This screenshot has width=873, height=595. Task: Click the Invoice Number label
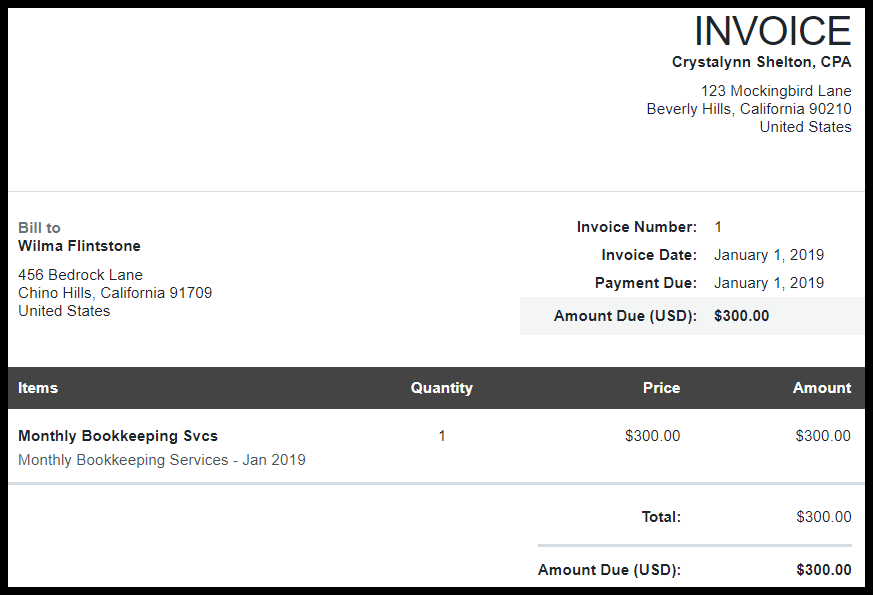click(636, 227)
